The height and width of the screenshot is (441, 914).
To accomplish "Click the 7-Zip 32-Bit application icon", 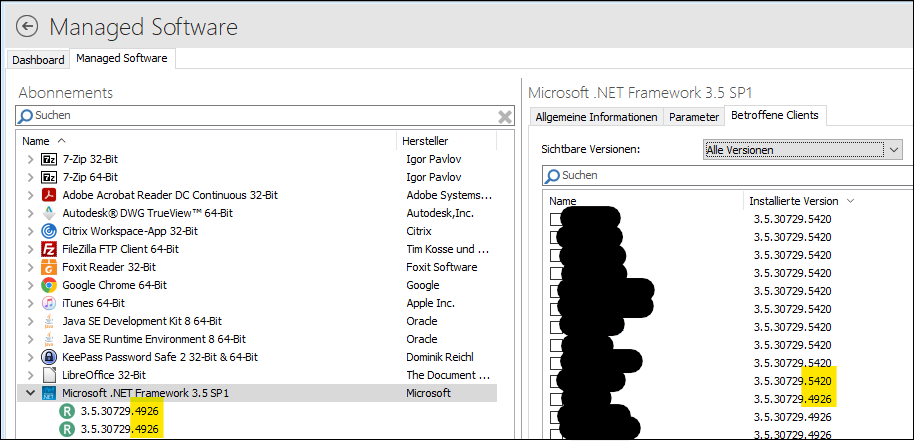I will pyautogui.click(x=48, y=159).
